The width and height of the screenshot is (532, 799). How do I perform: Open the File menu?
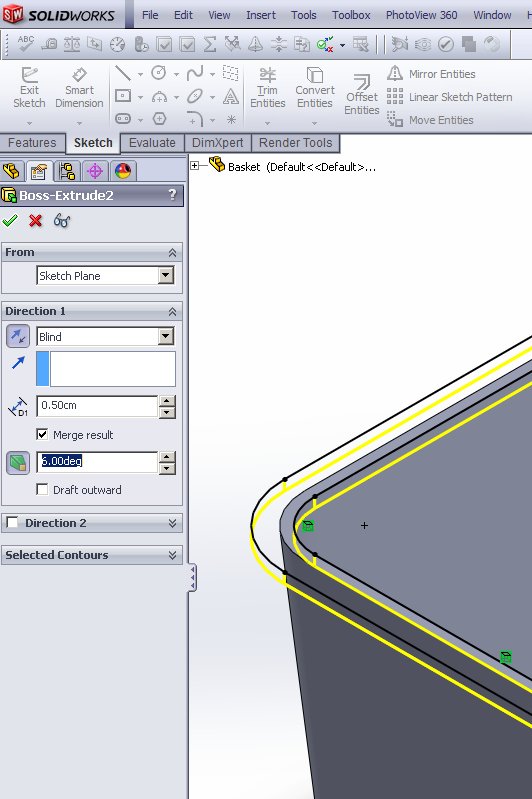pyautogui.click(x=150, y=15)
